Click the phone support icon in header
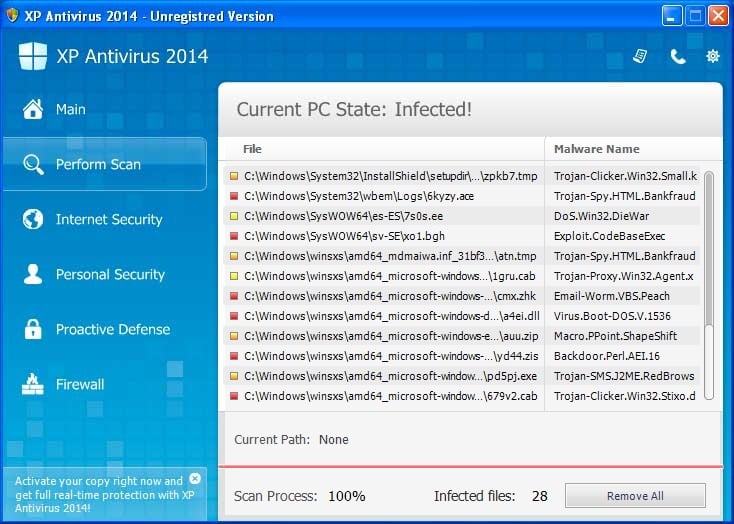This screenshot has height=524, width=734. click(678, 57)
